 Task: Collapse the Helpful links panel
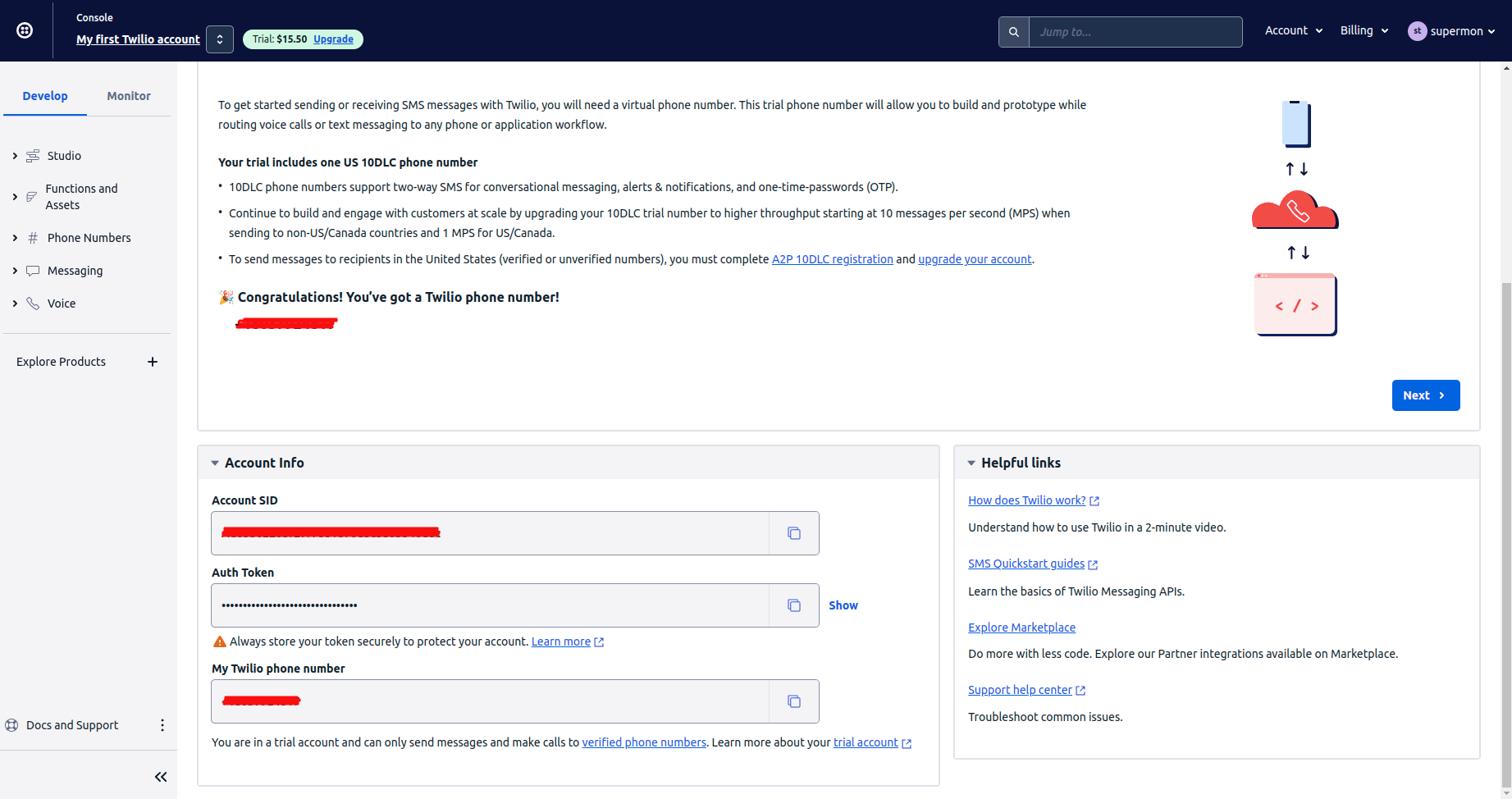click(x=971, y=463)
